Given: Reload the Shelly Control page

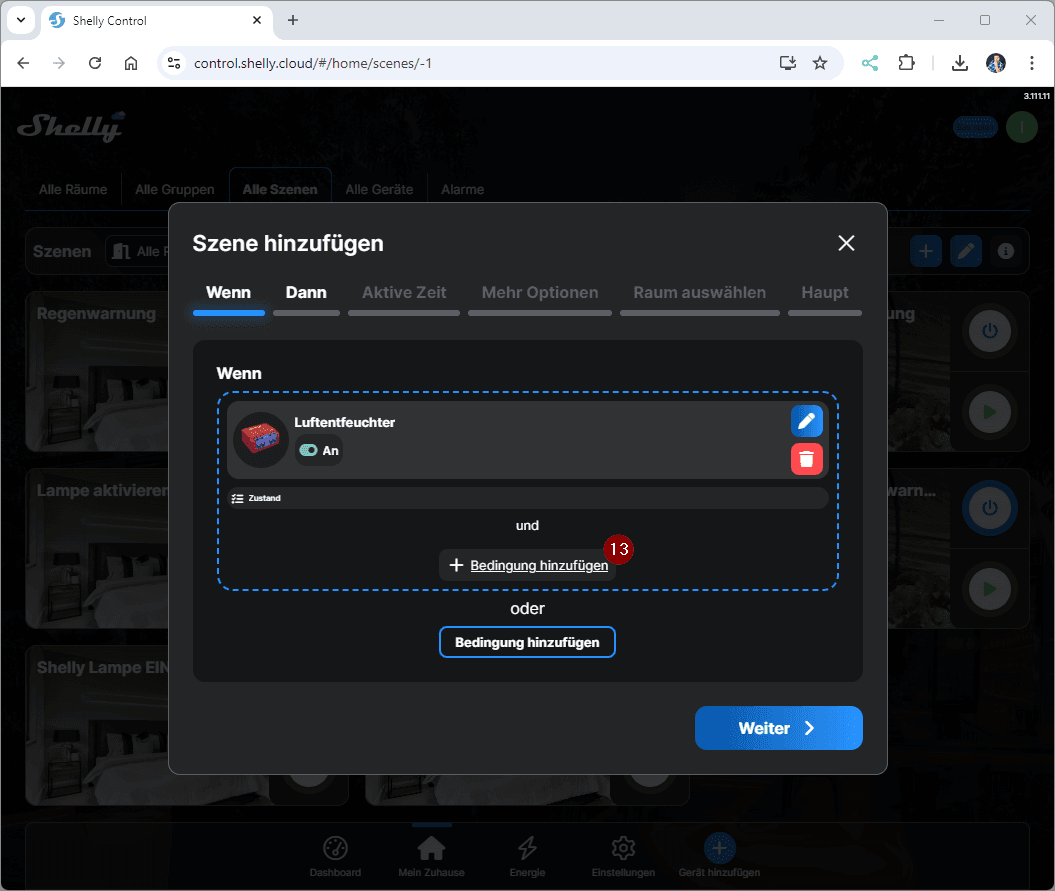Looking at the screenshot, I should (x=95, y=63).
